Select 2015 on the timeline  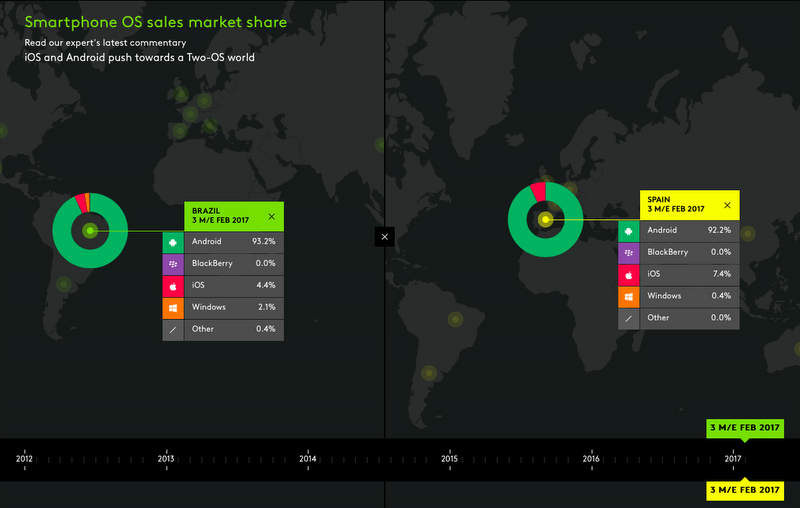click(x=449, y=459)
